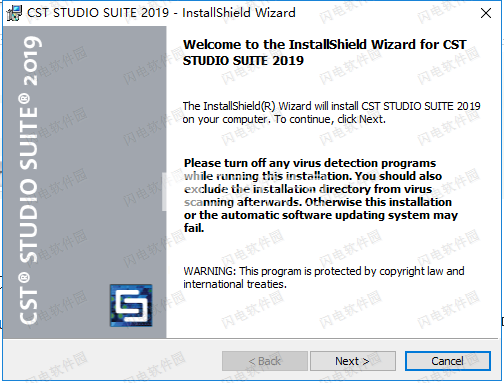Click empty button bar area left of Back
This screenshot has height=383, width=504.
tap(112, 361)
